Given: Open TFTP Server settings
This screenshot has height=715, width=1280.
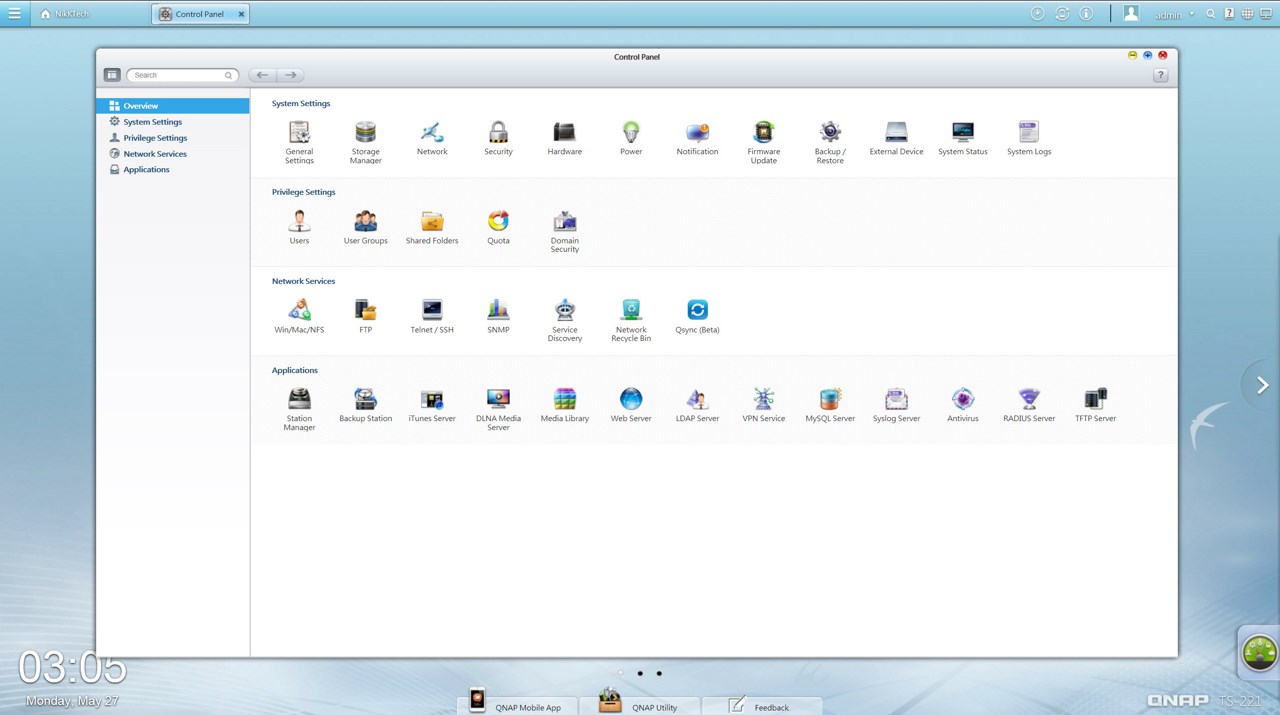Looking at the screenshot, I should [x=1096, y=404].
